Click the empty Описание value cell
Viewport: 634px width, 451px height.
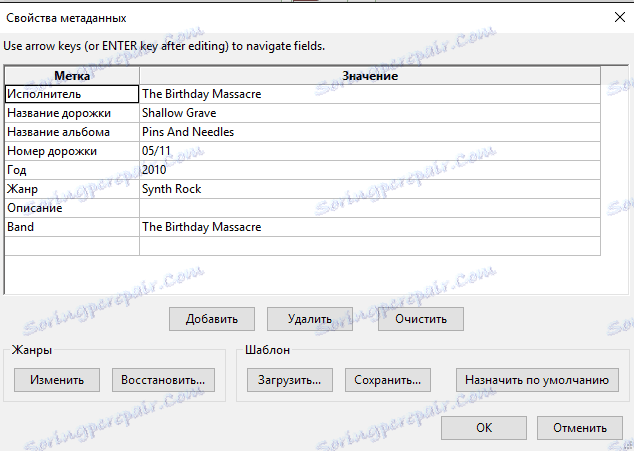(x=370, y=208)
